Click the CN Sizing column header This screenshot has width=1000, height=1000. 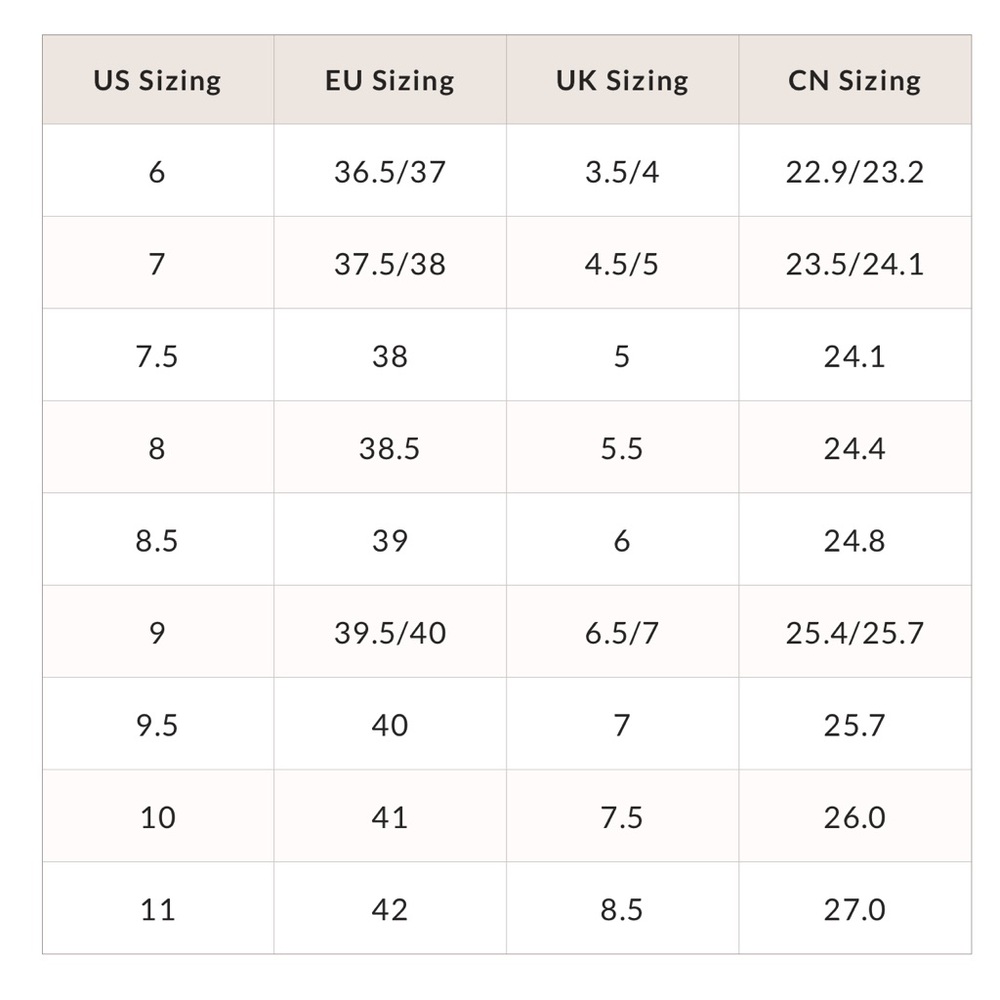(854, 80)
